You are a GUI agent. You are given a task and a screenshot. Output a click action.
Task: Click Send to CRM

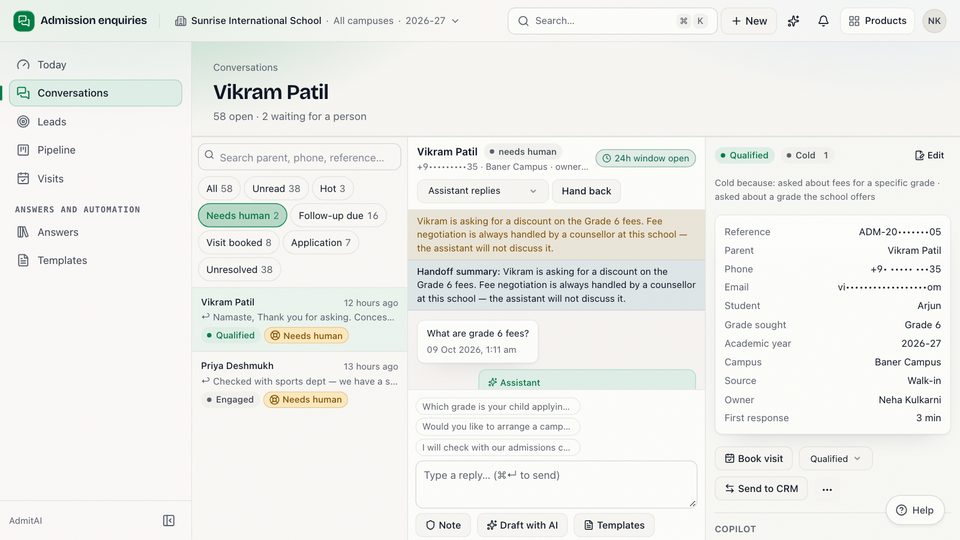[x=761, y=489]
